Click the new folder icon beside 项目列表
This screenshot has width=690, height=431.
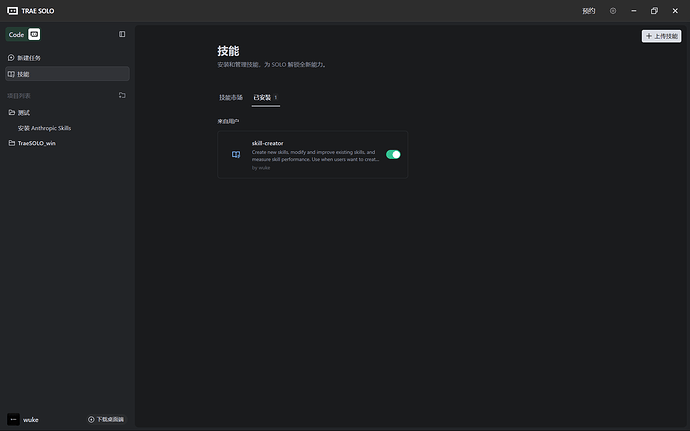tap(122, 96)
